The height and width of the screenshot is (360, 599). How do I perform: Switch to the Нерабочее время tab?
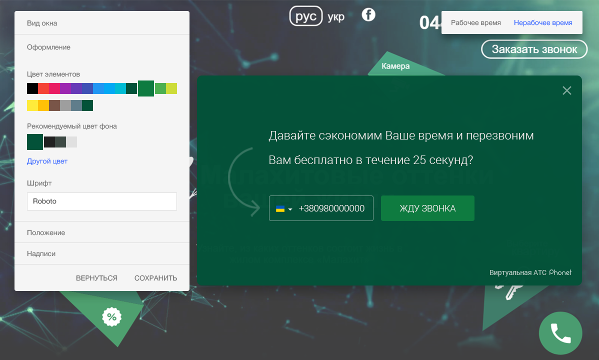coord(542,23)
